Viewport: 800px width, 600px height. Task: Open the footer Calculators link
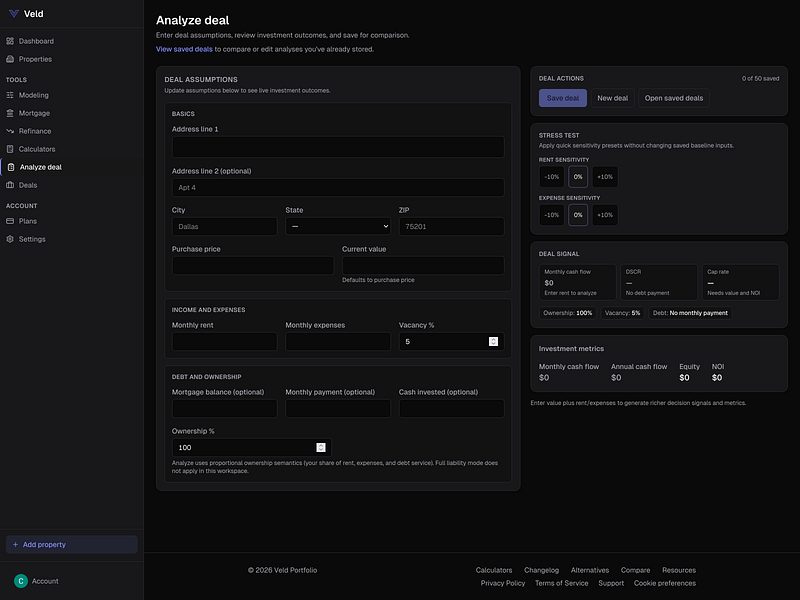pyautogui.click(x=494, y=570)
